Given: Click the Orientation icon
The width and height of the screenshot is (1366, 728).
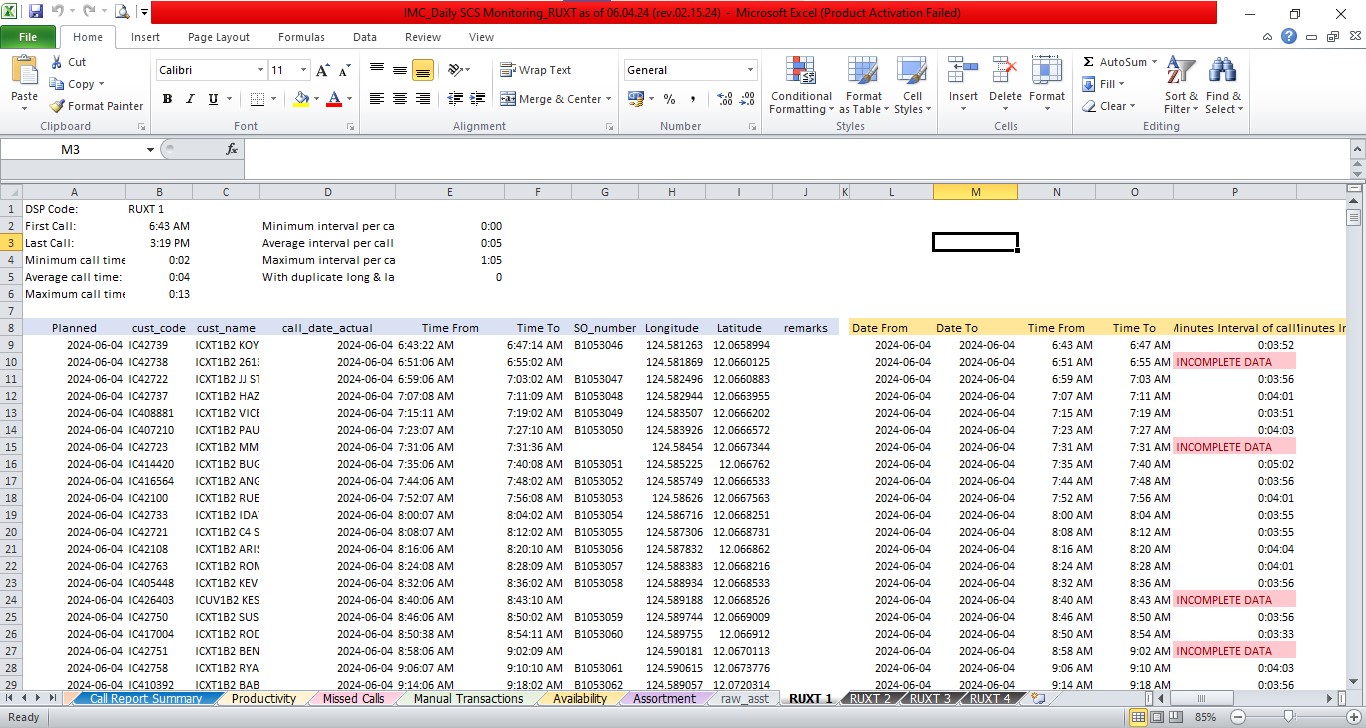Looking at the screenshot, I should tap(456, 70).
